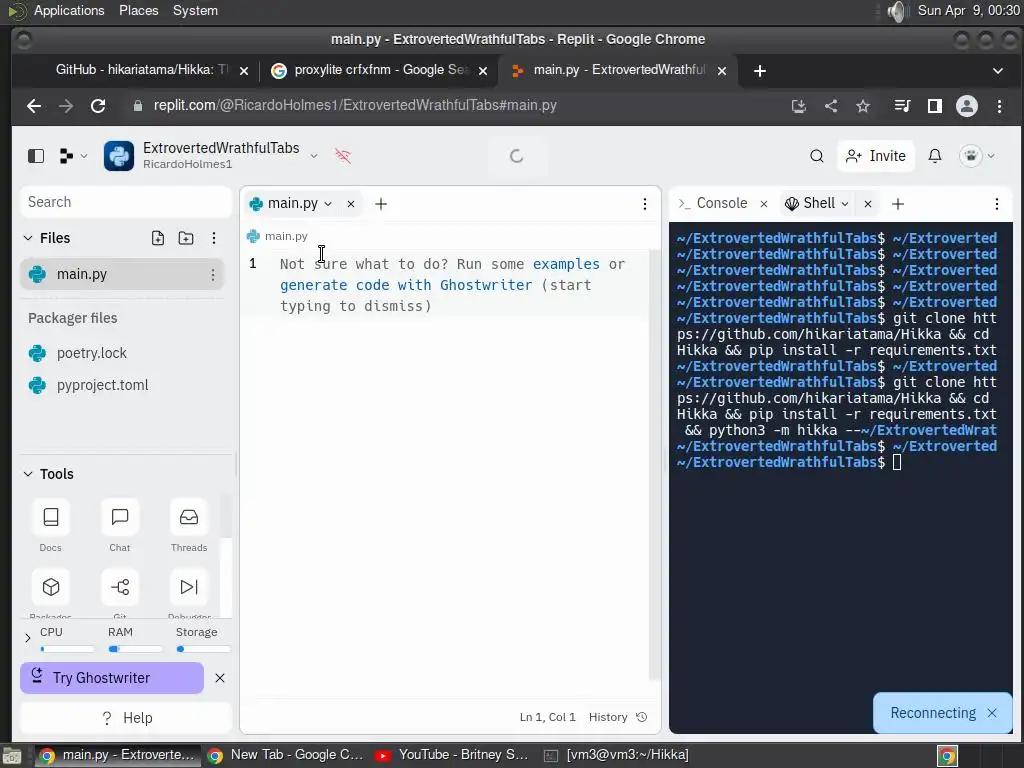Open Replit search magnifier icon

pyautogui.click(x=816, y=156)
